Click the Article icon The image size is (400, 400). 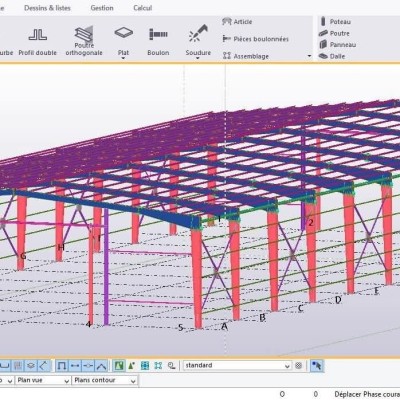coord(227,22)
